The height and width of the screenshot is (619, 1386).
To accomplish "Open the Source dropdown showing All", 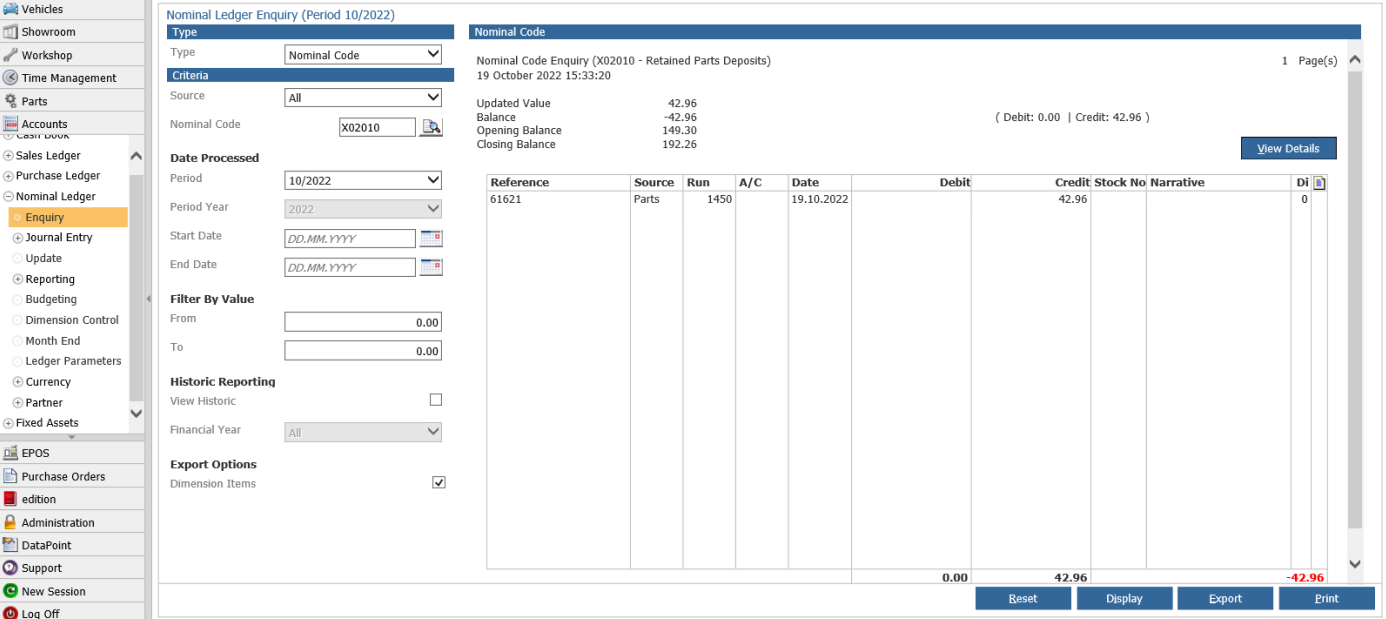I will (363, 98).
